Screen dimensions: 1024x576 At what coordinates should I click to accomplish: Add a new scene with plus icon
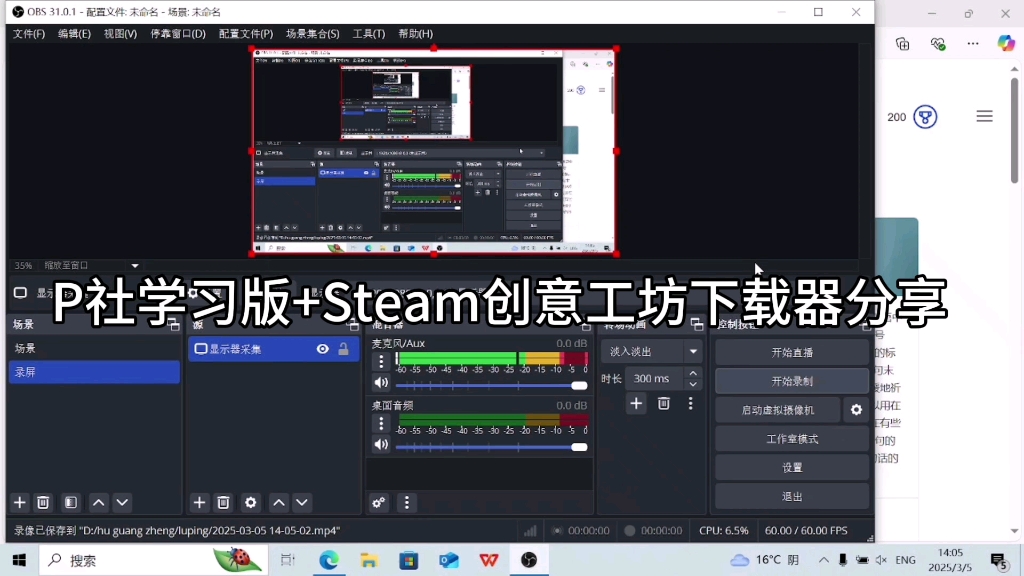coord(20,502)
